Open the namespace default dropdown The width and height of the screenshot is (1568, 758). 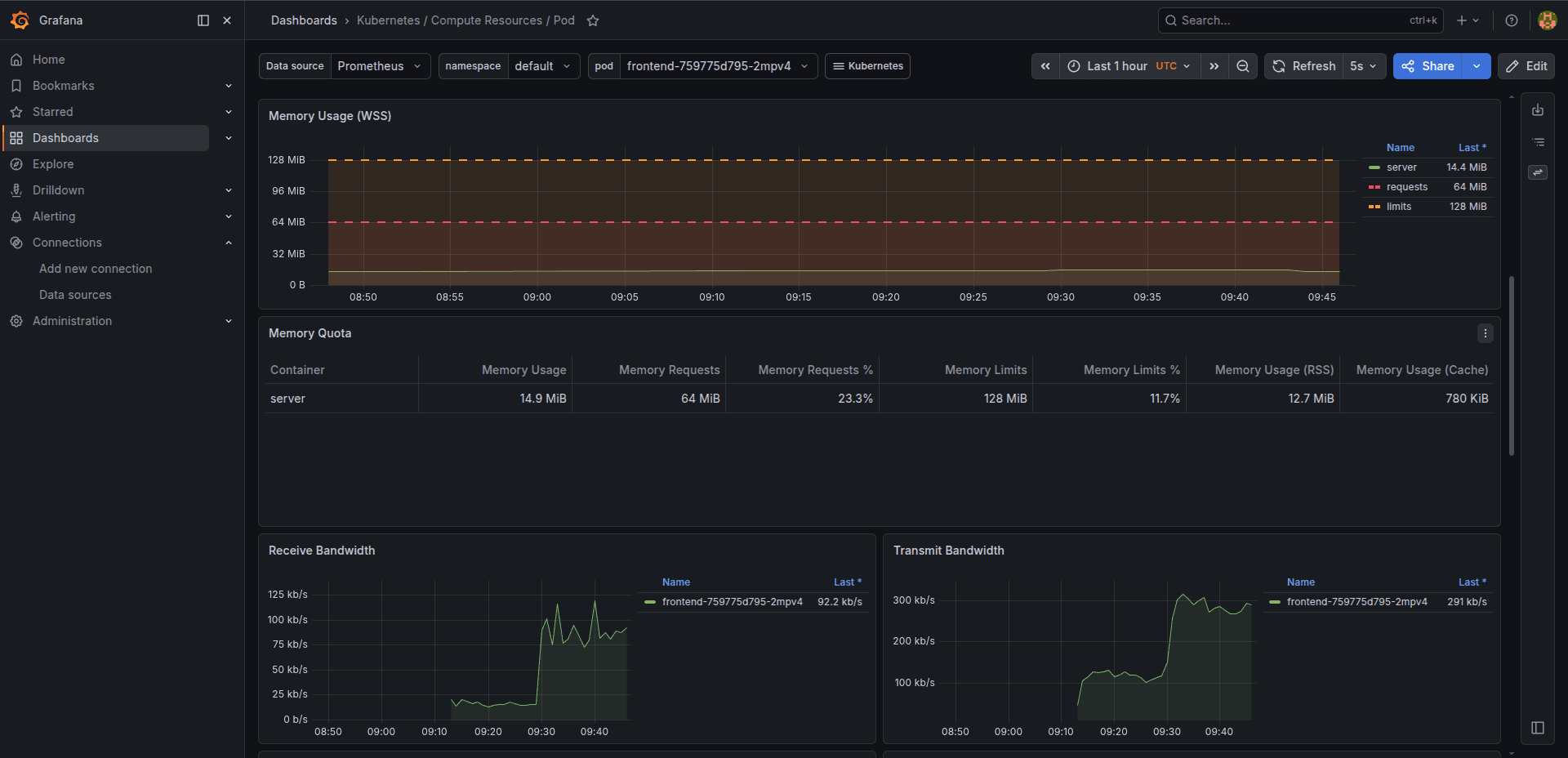click(x=543, y=66)
